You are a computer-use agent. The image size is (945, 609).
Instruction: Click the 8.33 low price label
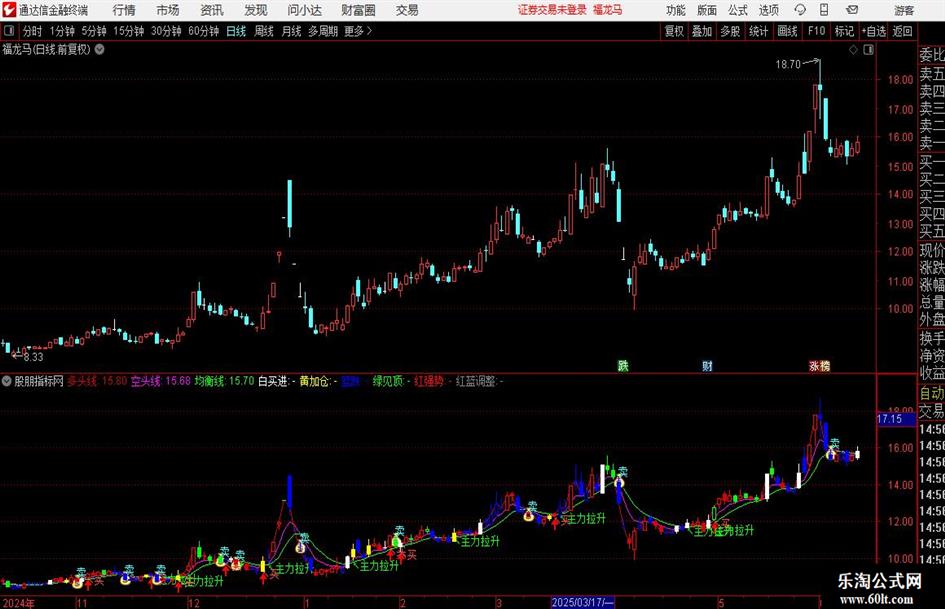(x=34, y=357)
